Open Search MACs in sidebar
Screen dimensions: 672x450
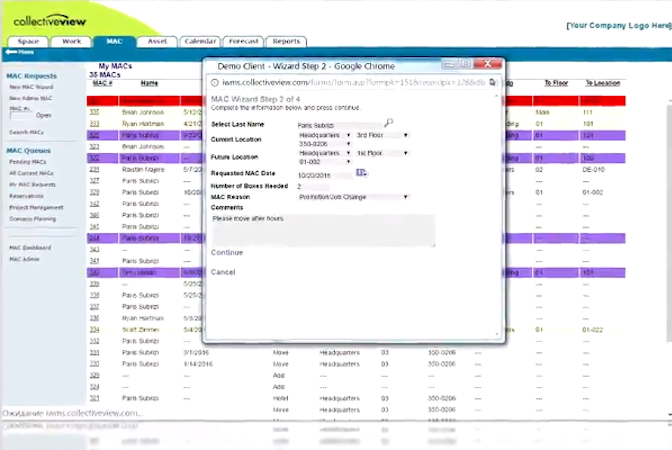[27, 132]
